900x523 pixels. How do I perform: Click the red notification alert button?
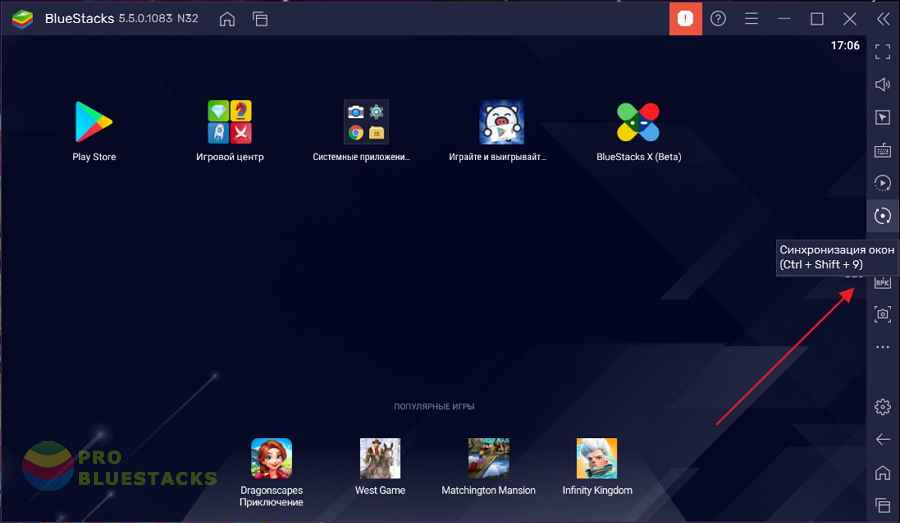click(685, 19)
